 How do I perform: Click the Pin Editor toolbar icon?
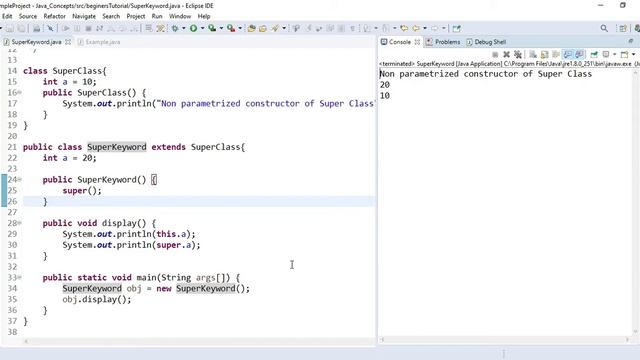(456, 28)
